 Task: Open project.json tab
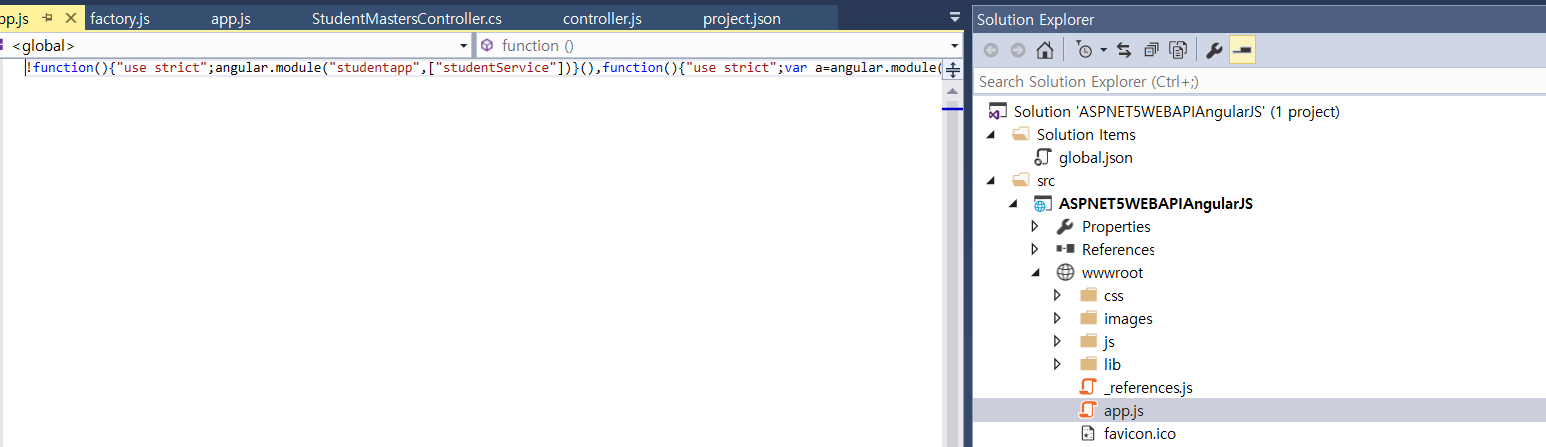(x=742, y=18)
